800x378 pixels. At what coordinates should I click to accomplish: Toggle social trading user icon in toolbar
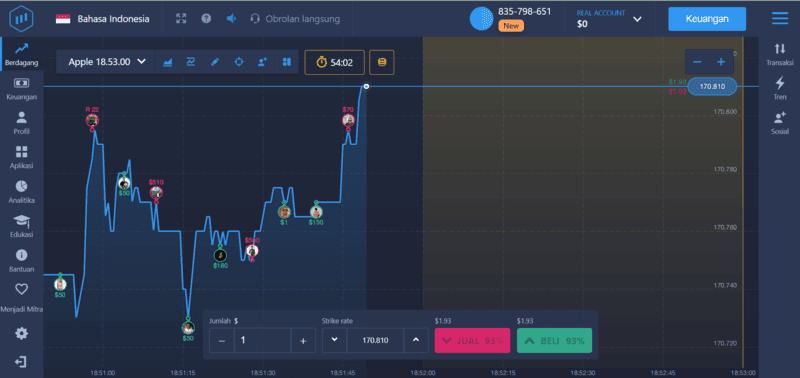click(263, 62)
